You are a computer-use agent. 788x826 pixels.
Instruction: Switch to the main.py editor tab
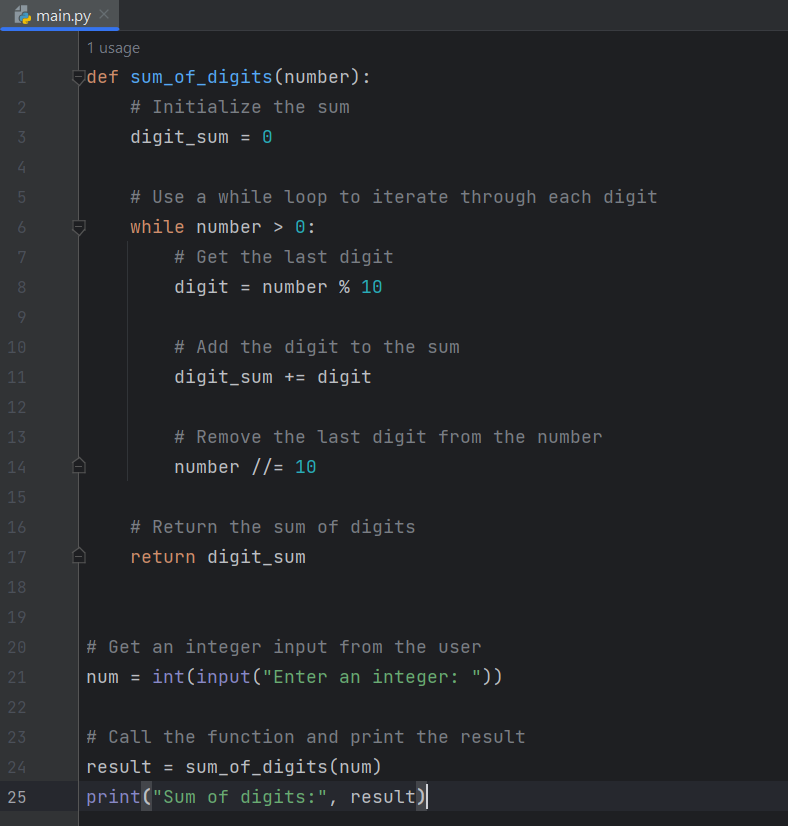pyautogui.click(x=62, y=15)
